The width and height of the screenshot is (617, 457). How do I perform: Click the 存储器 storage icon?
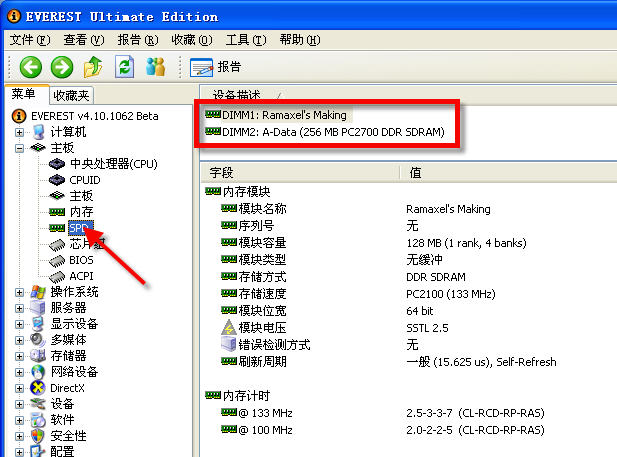pyautogui.click(x=38, y=356)
